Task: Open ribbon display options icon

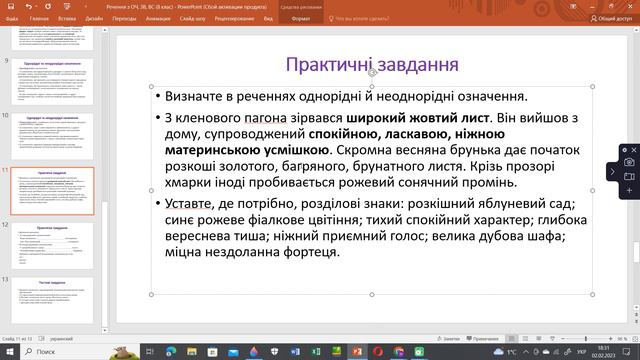Action: coord(573,7)
